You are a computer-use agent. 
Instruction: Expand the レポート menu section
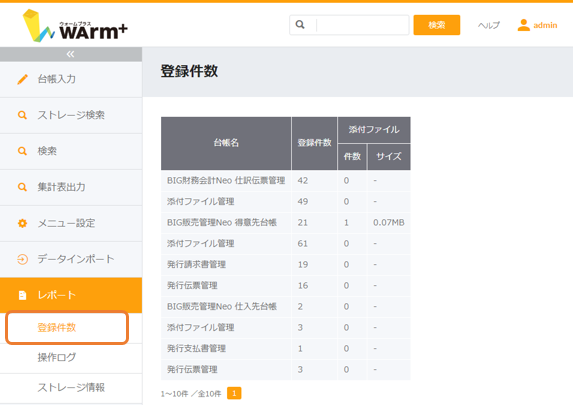click(71, 295)
